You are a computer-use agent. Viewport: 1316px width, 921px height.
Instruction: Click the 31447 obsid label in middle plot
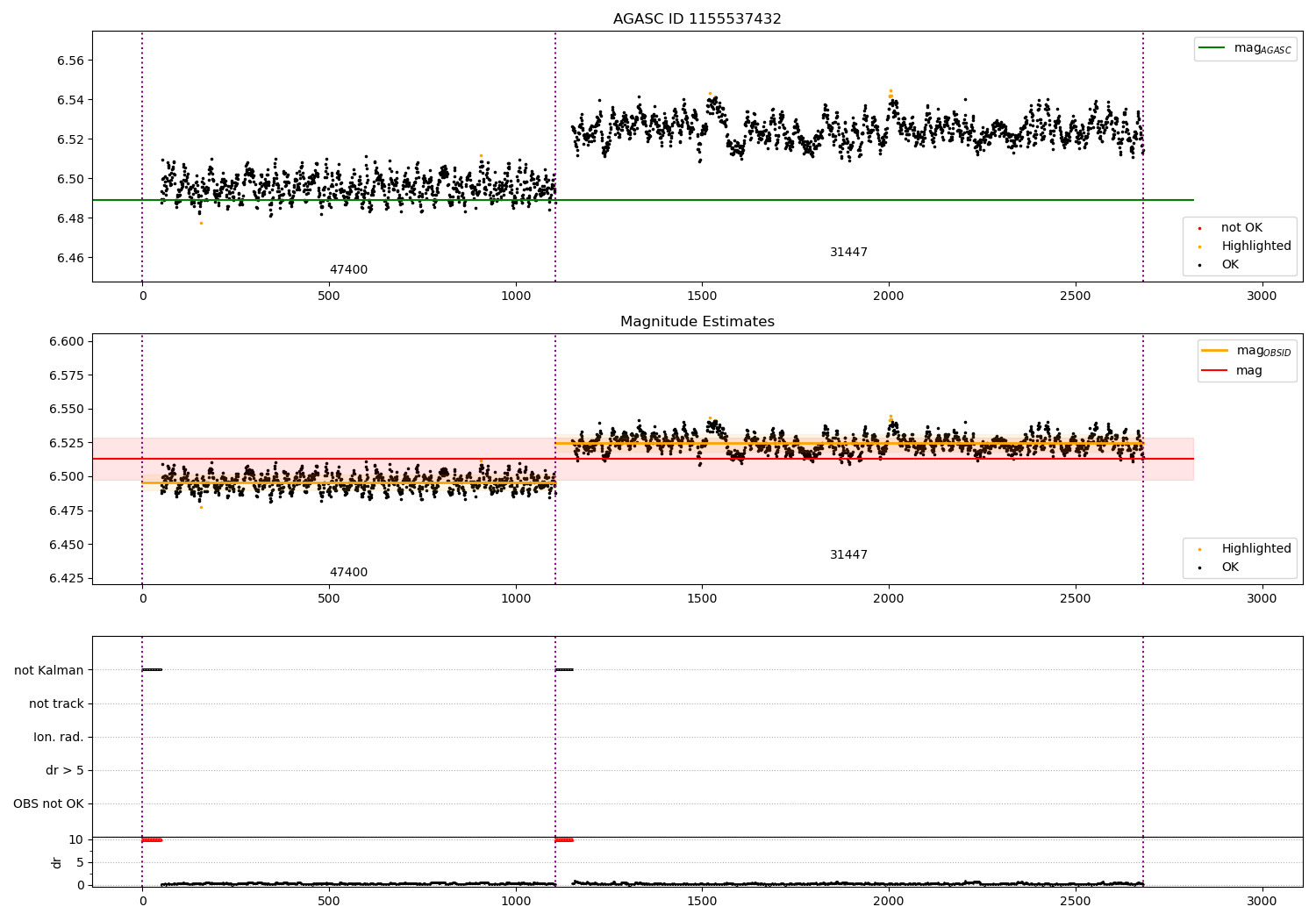848,554
